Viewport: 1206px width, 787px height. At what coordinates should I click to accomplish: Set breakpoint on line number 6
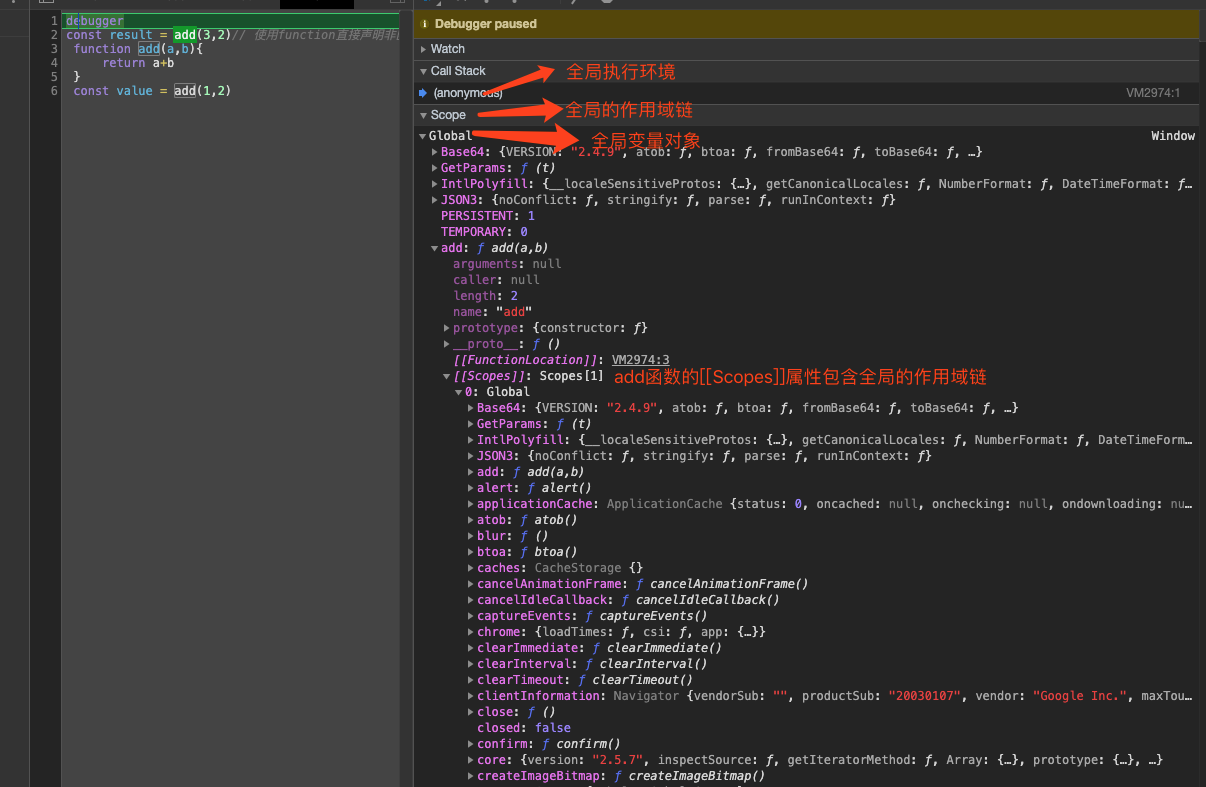[55, 91]
